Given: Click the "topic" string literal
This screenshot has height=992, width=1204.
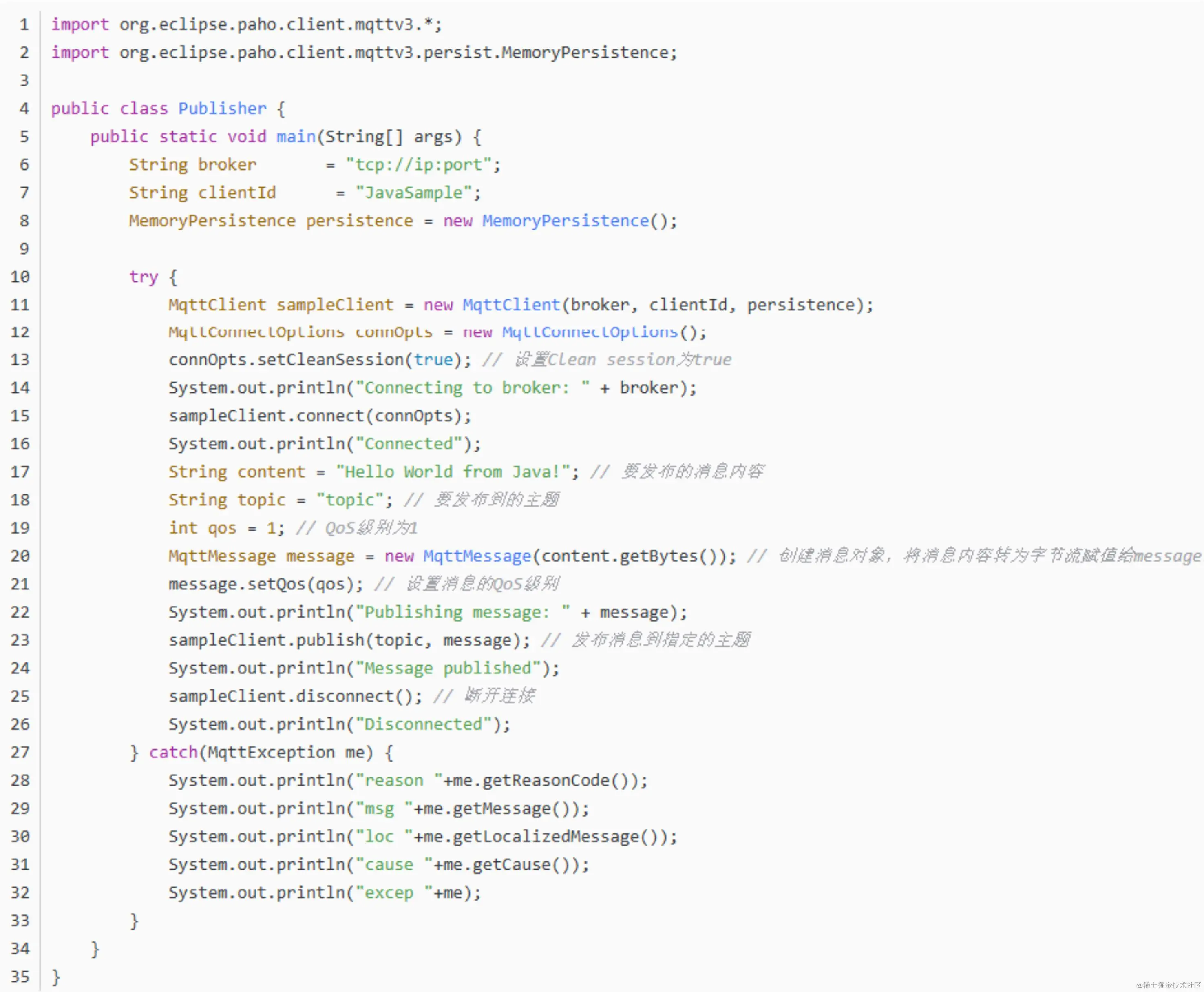Looking at the screenshot, I should tap(349, 500).
